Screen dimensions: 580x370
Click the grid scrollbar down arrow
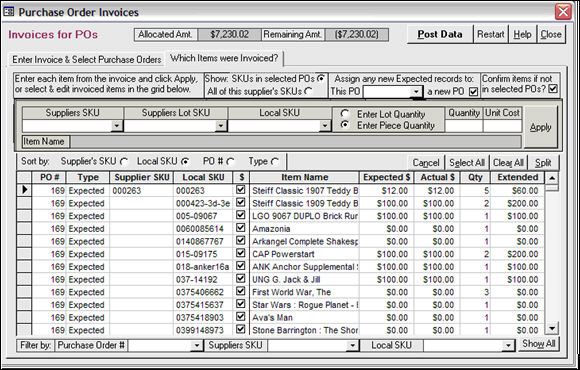pyautogui.click(x=552, y=328)
